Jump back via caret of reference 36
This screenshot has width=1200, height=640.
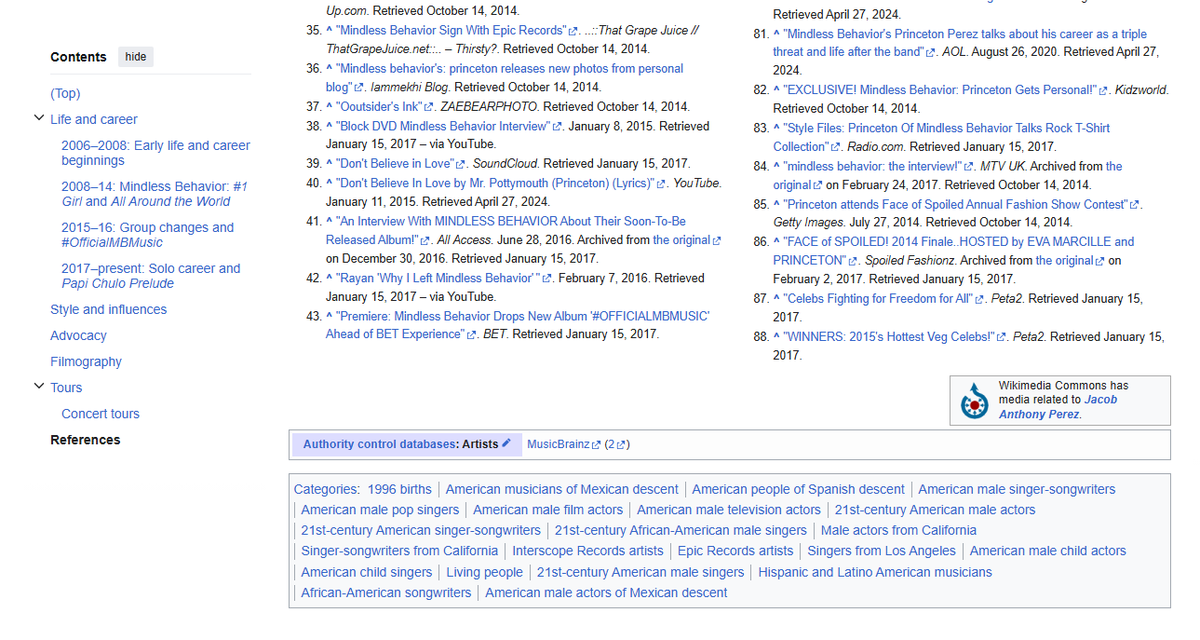pos(330,69)
